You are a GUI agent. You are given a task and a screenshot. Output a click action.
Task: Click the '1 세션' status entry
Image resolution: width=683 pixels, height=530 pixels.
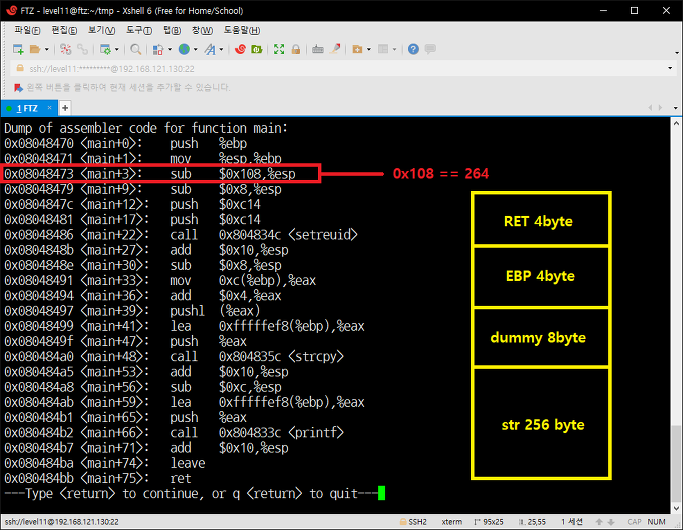571,522
